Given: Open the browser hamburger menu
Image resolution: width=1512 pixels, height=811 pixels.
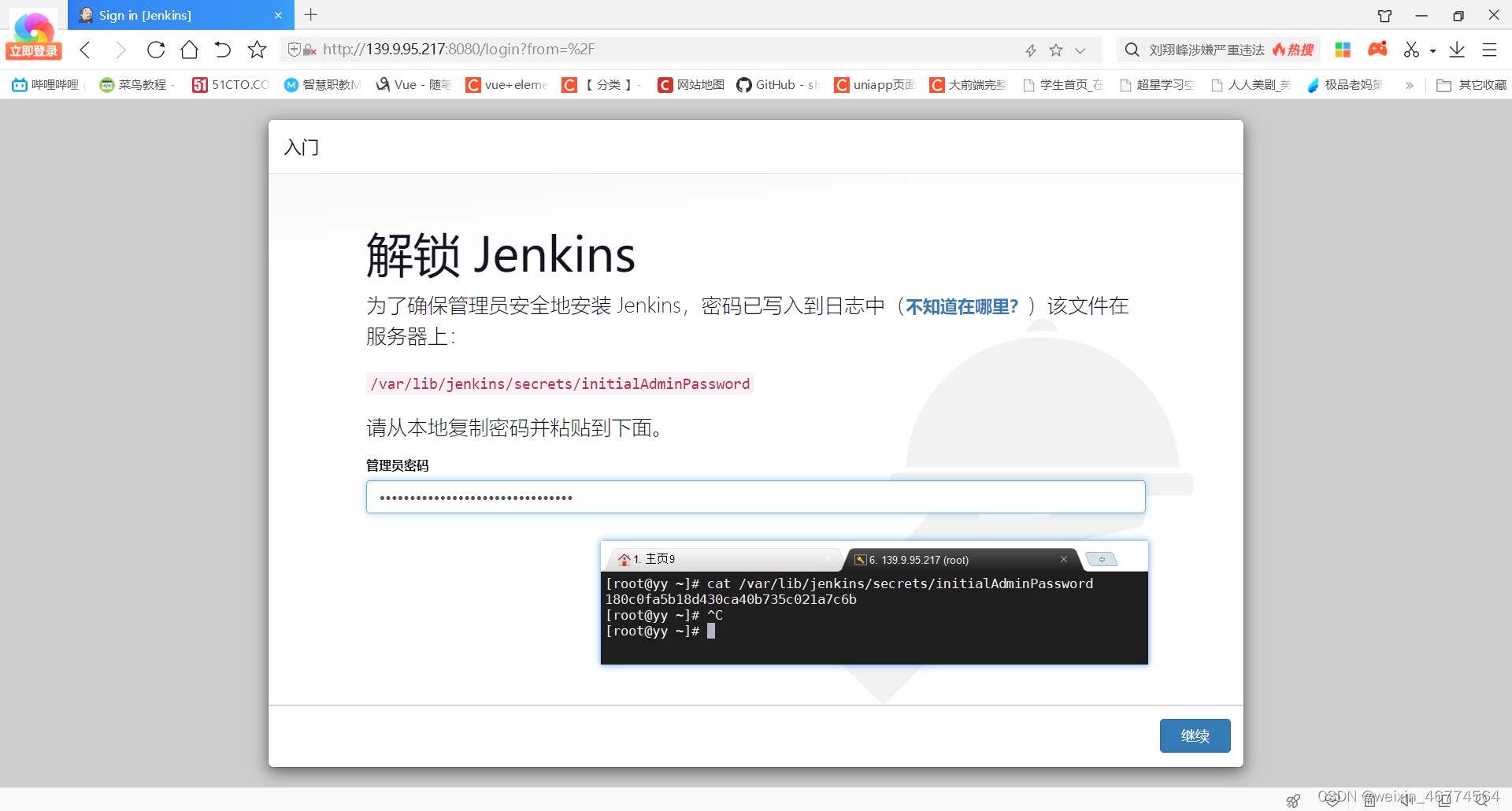Looking at the screenshot, I should pos(1489,50).
